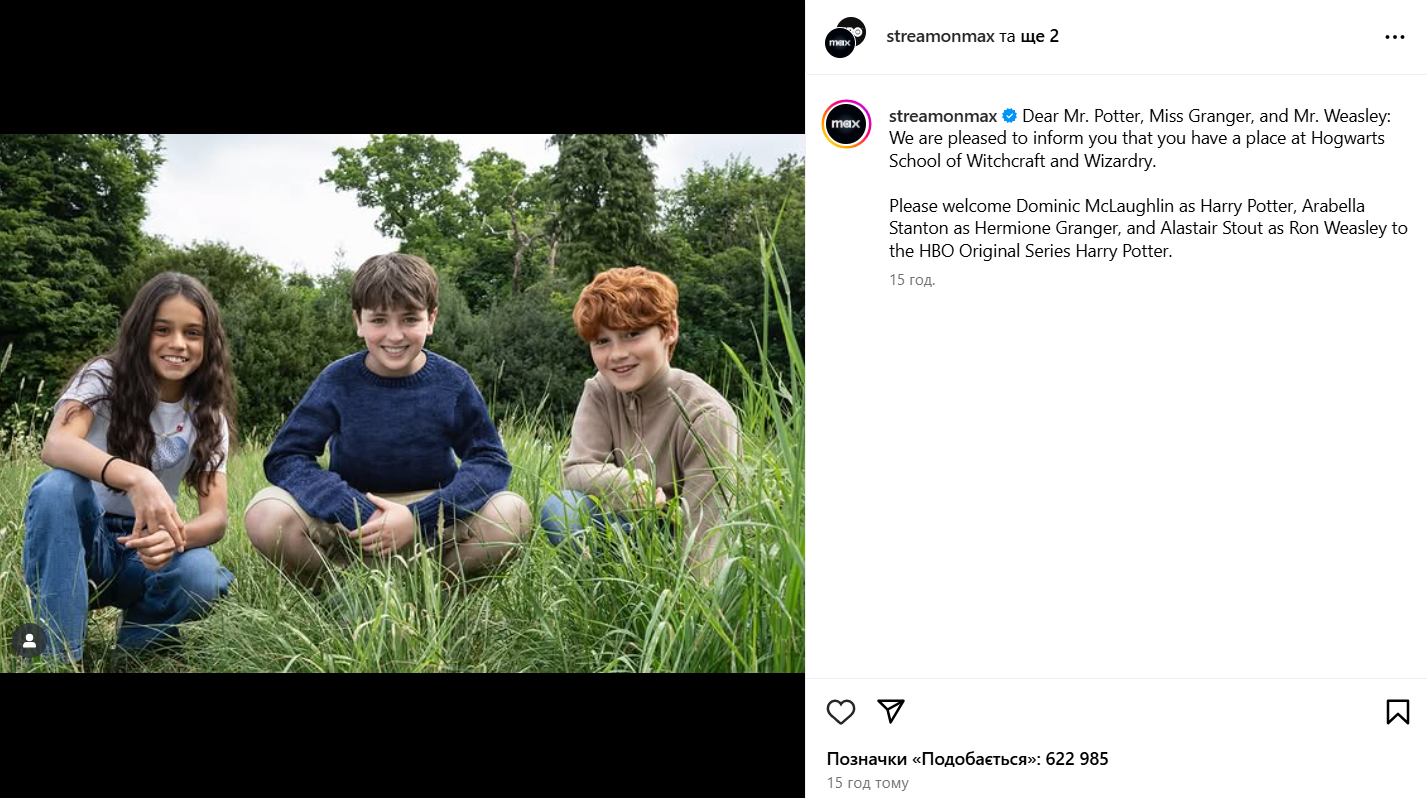Screen dimensions: 1427x798
Task: Like the post with the heart icon
Action: pos(841,712)
